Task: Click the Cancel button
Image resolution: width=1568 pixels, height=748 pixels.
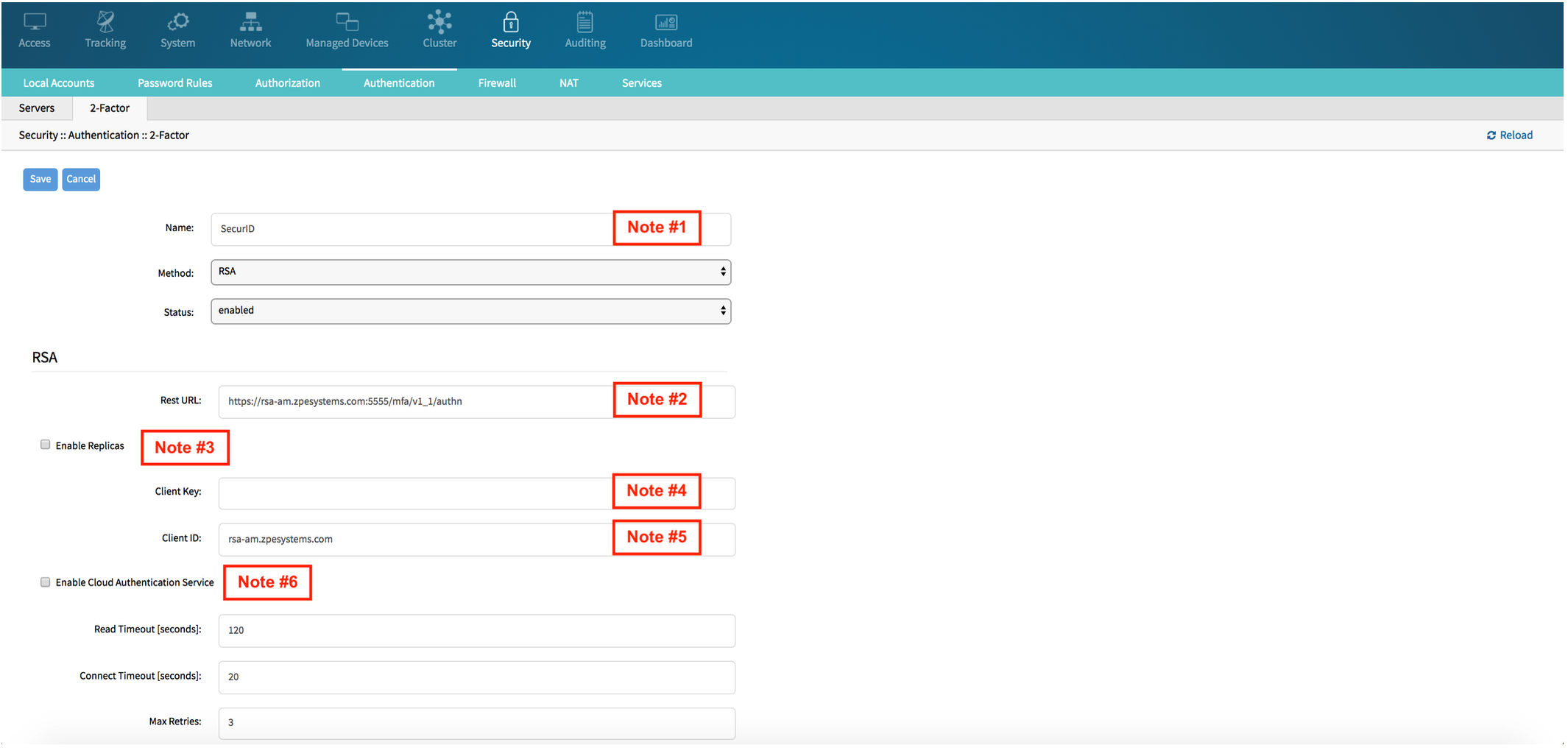Action: point(81,180)
